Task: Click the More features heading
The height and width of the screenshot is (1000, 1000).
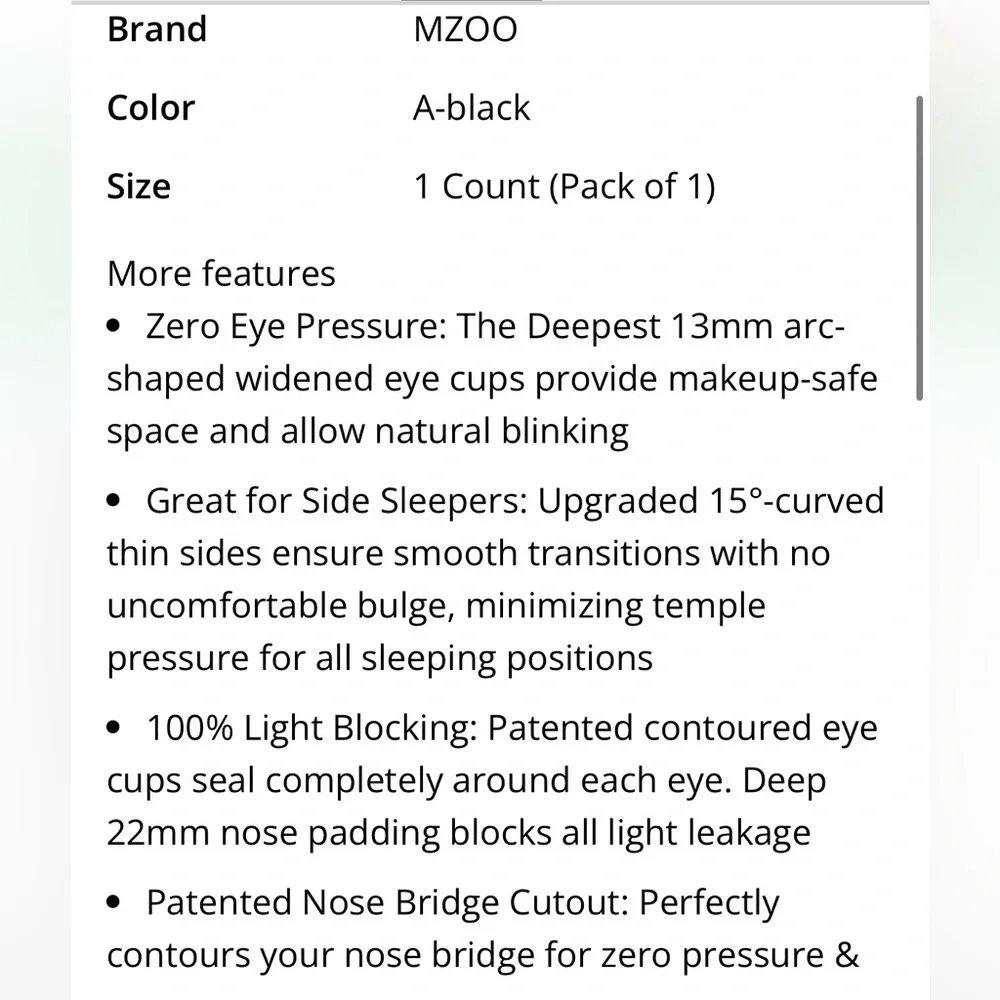Action: pyautogui.click(x=221, y=274)
